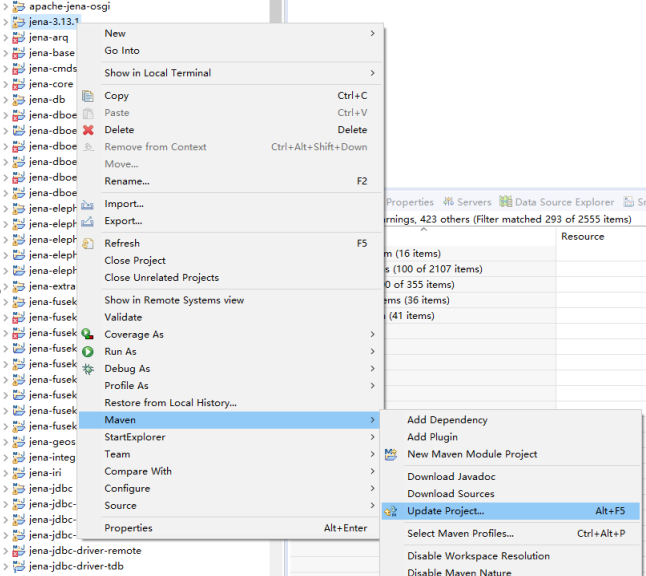Click the jena-iri project icon
646x576 pixels.
click(18, 473)
